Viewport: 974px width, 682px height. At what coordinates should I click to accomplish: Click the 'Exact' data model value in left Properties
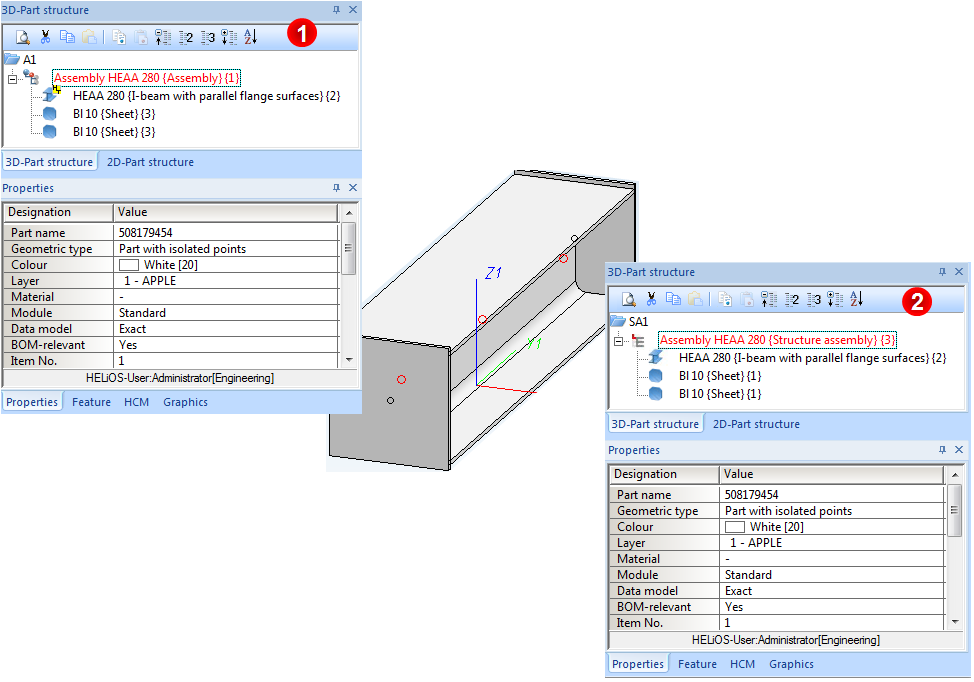[132, 329]
